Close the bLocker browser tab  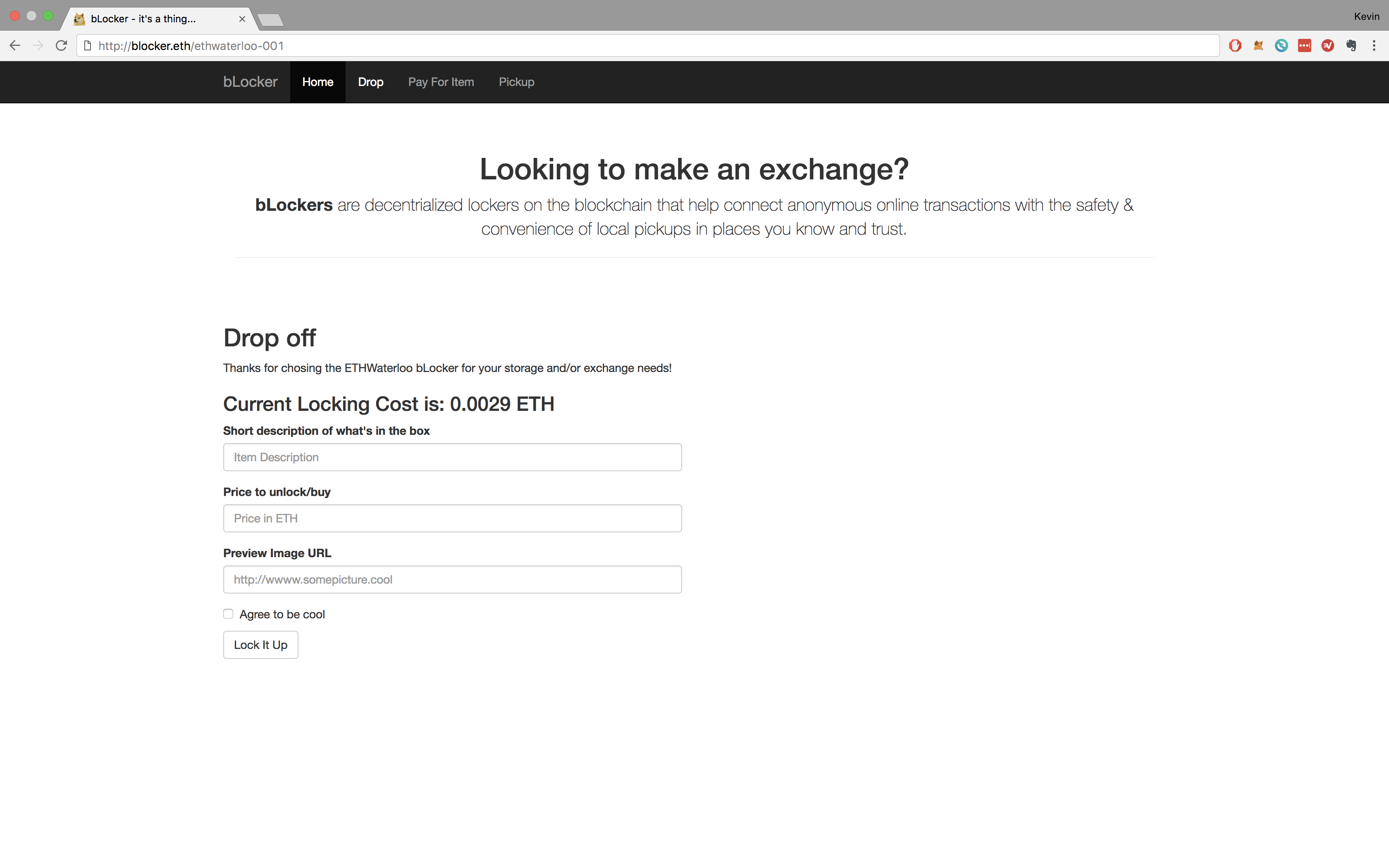pyautogui.click(x=242, y=19)
